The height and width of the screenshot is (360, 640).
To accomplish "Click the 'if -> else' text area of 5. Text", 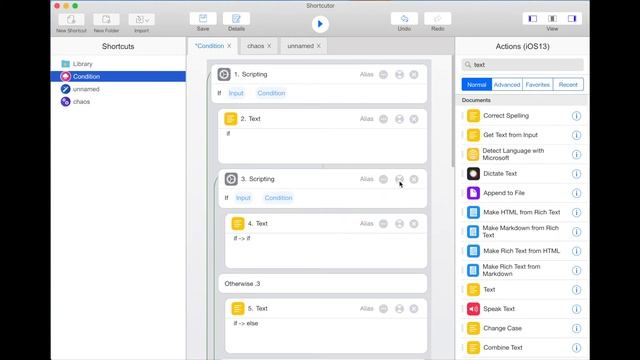I will point(326,336).
